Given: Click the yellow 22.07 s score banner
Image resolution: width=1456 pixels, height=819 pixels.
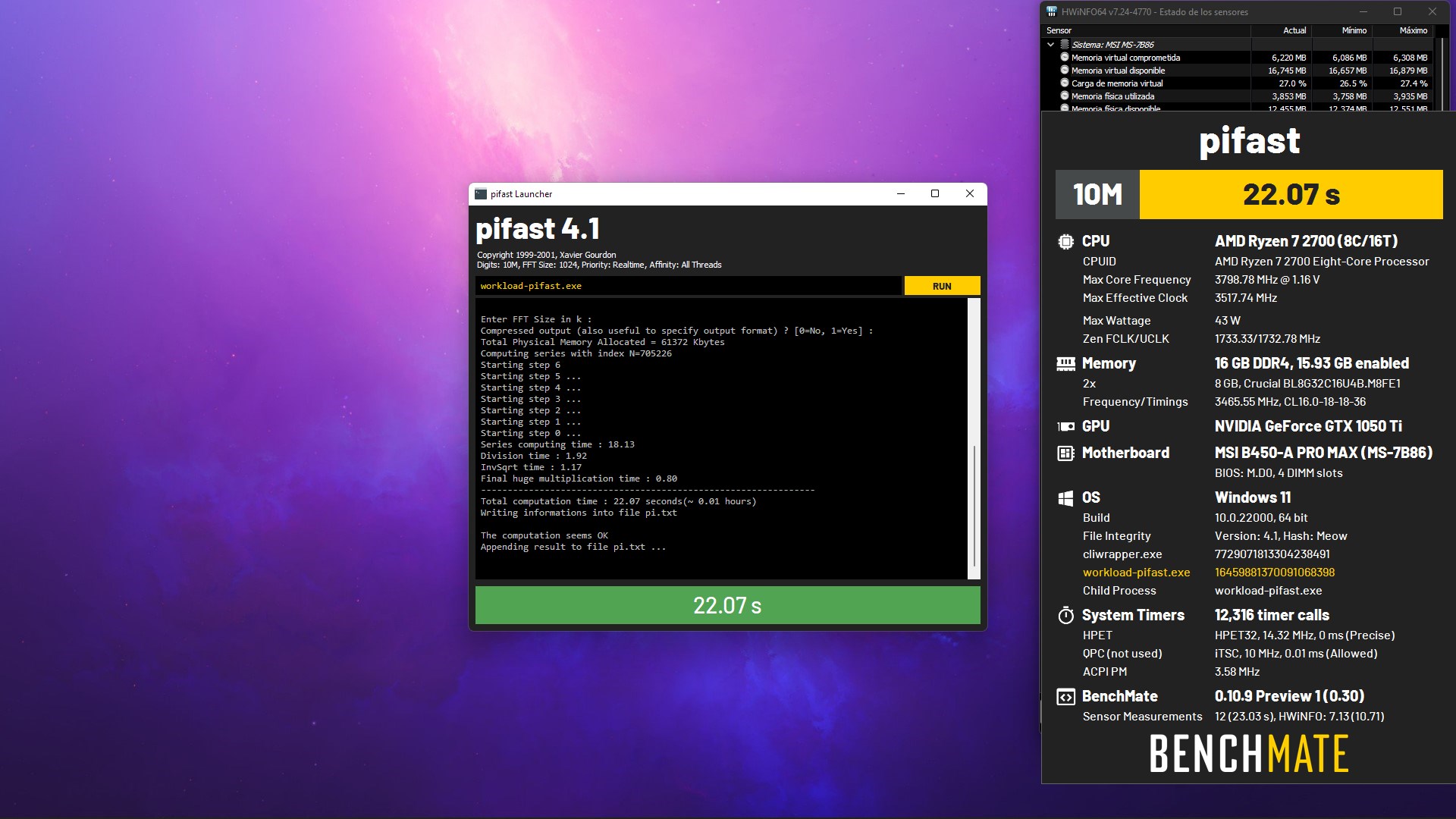Looking at the screenshot, I should pos(1291,195).
